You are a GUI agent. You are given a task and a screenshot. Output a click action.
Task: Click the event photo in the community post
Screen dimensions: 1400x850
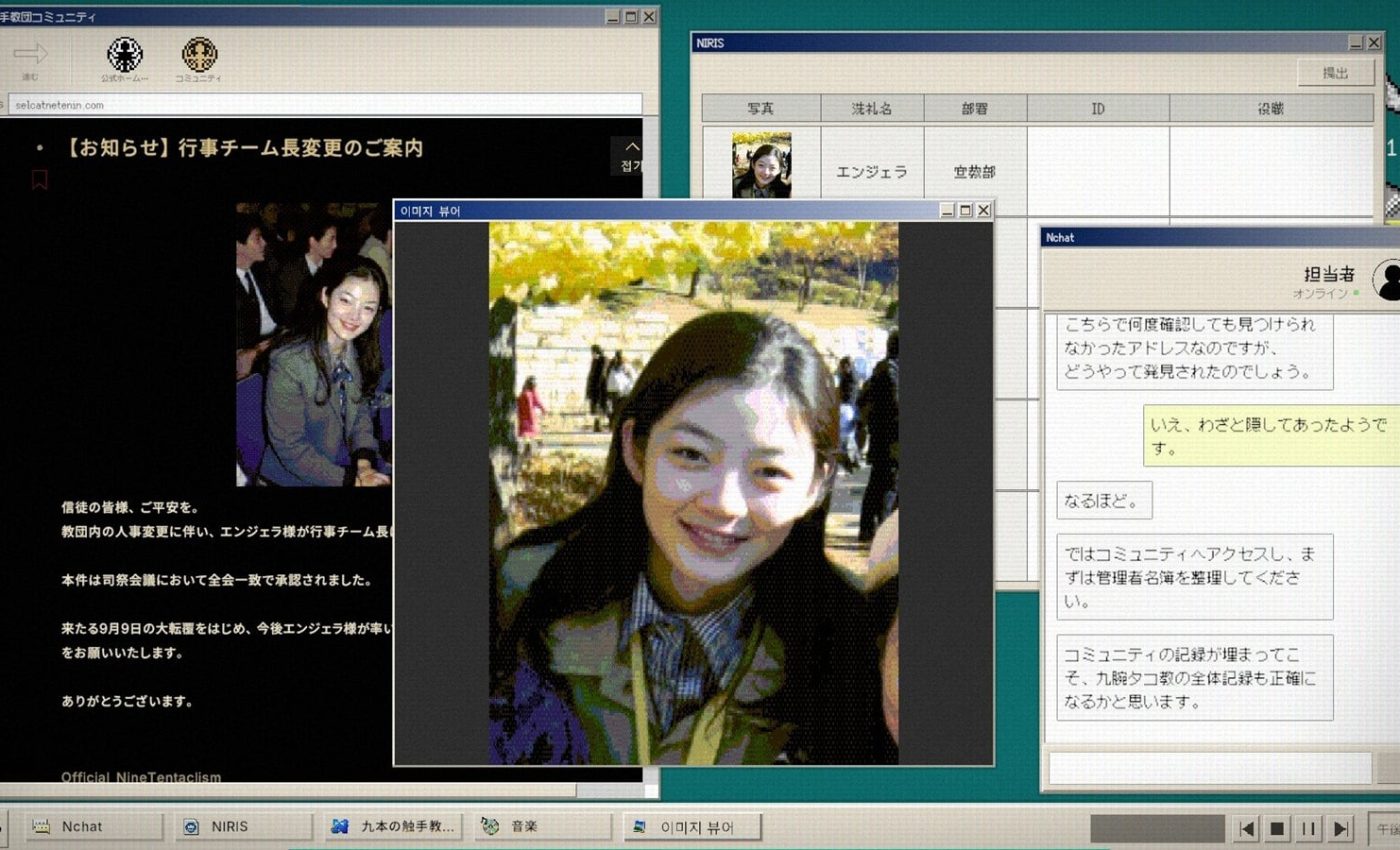tap(314, 345)
